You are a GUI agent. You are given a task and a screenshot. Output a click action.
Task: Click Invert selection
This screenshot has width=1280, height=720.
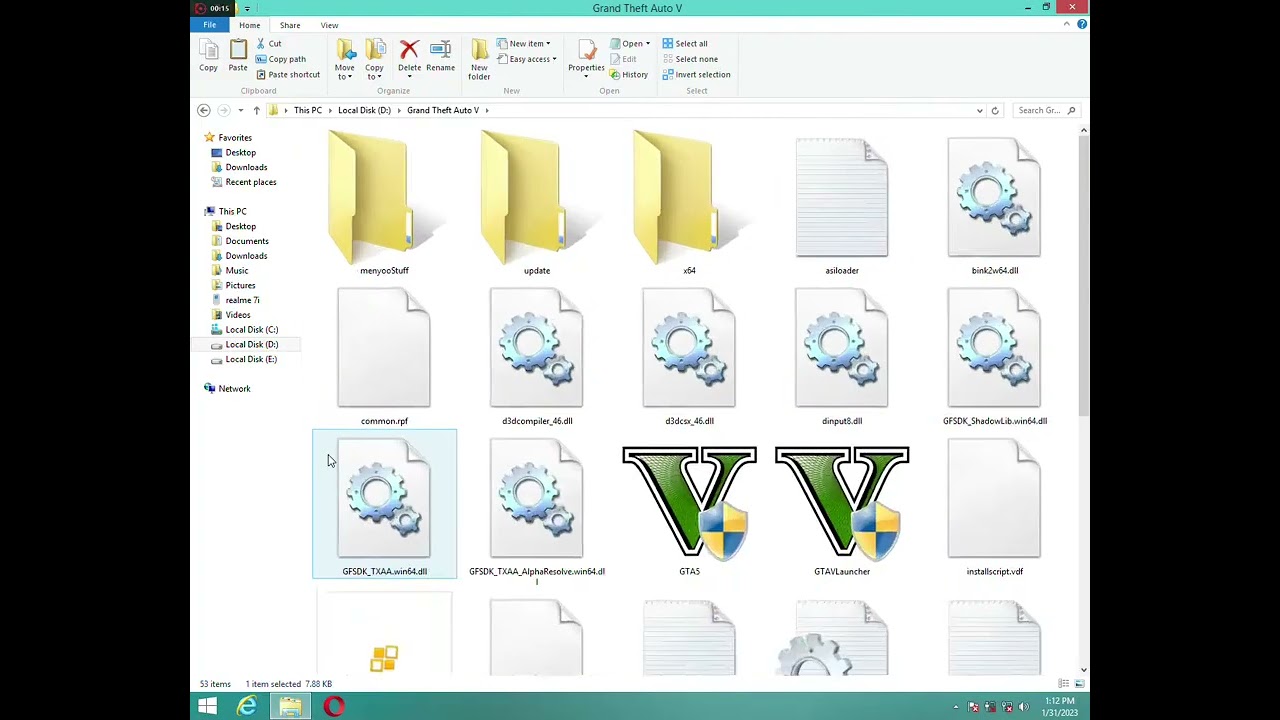[696, 75]
